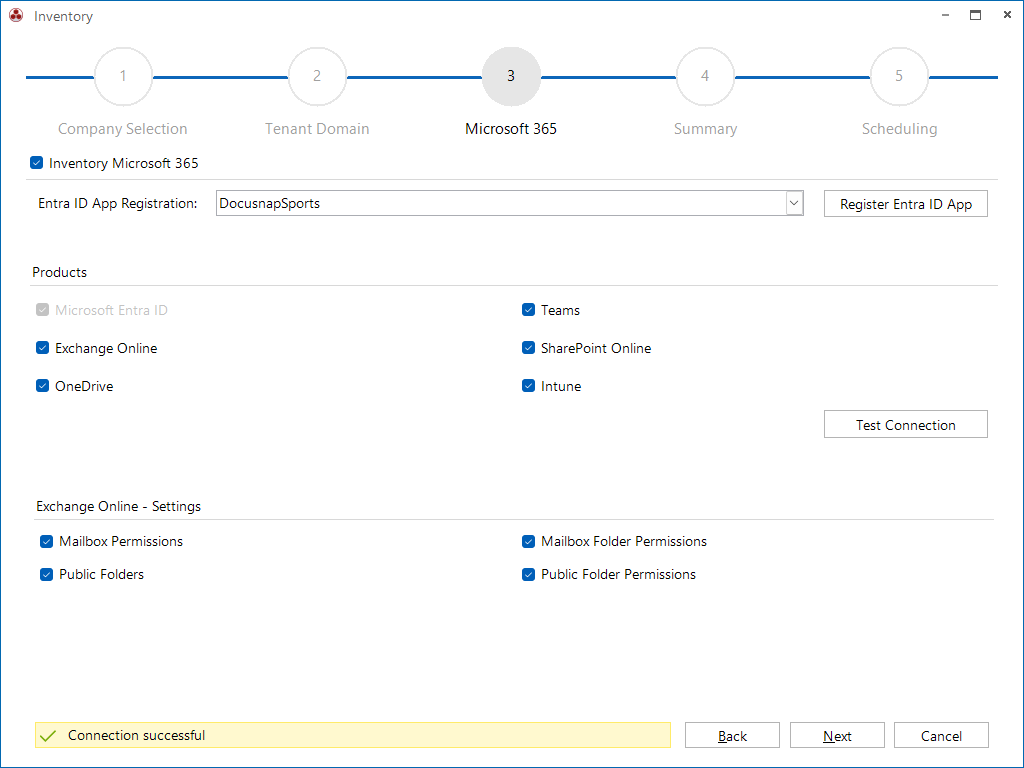Toggle the SharePoint Online checkbox
1024x768 pixels.
tap(528, 347)
